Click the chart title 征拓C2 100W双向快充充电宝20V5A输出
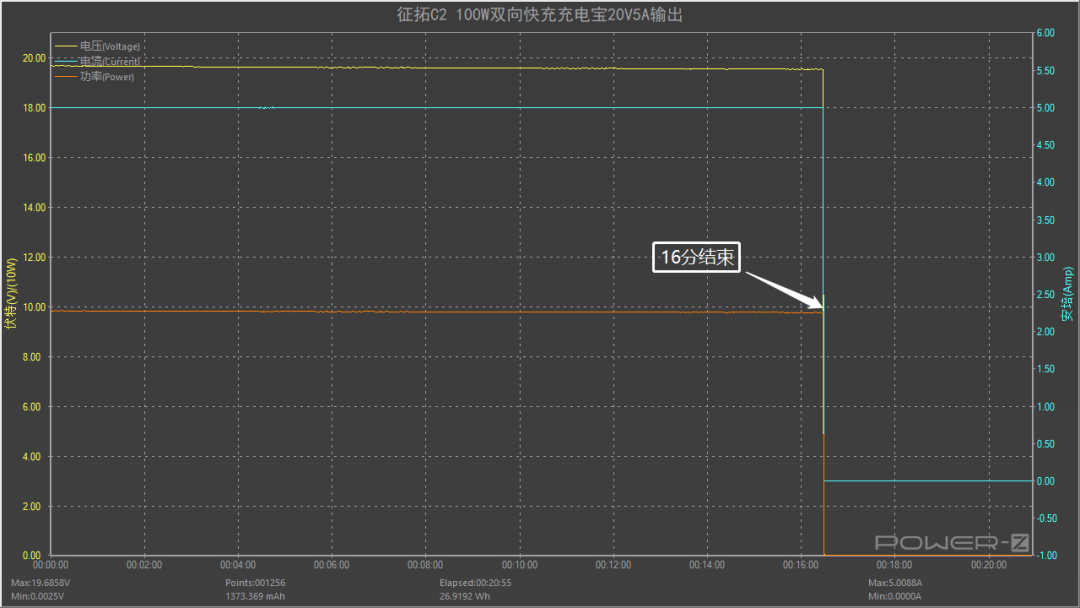 539,14
